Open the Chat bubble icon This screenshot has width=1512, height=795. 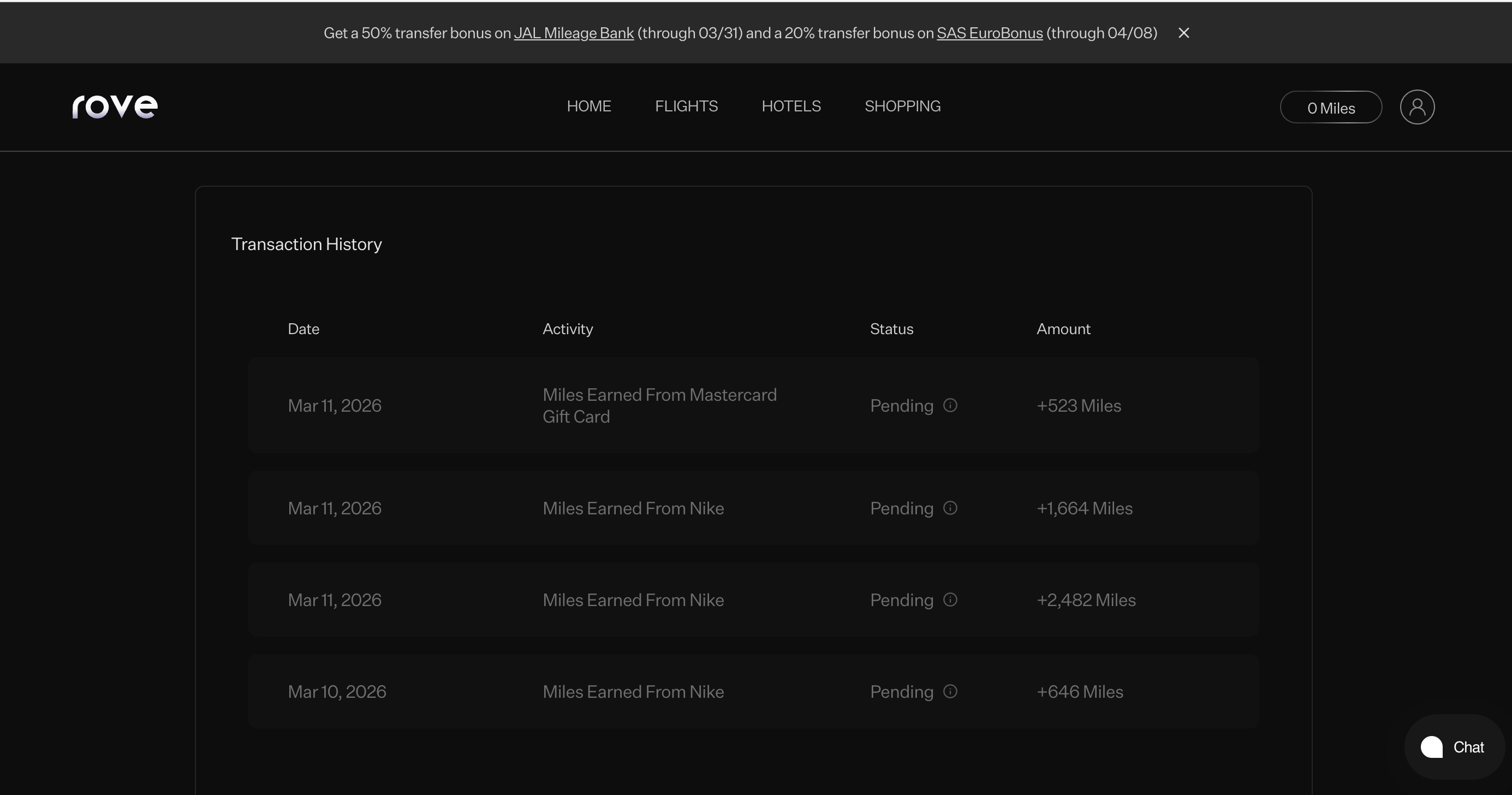pos(1432,747)
